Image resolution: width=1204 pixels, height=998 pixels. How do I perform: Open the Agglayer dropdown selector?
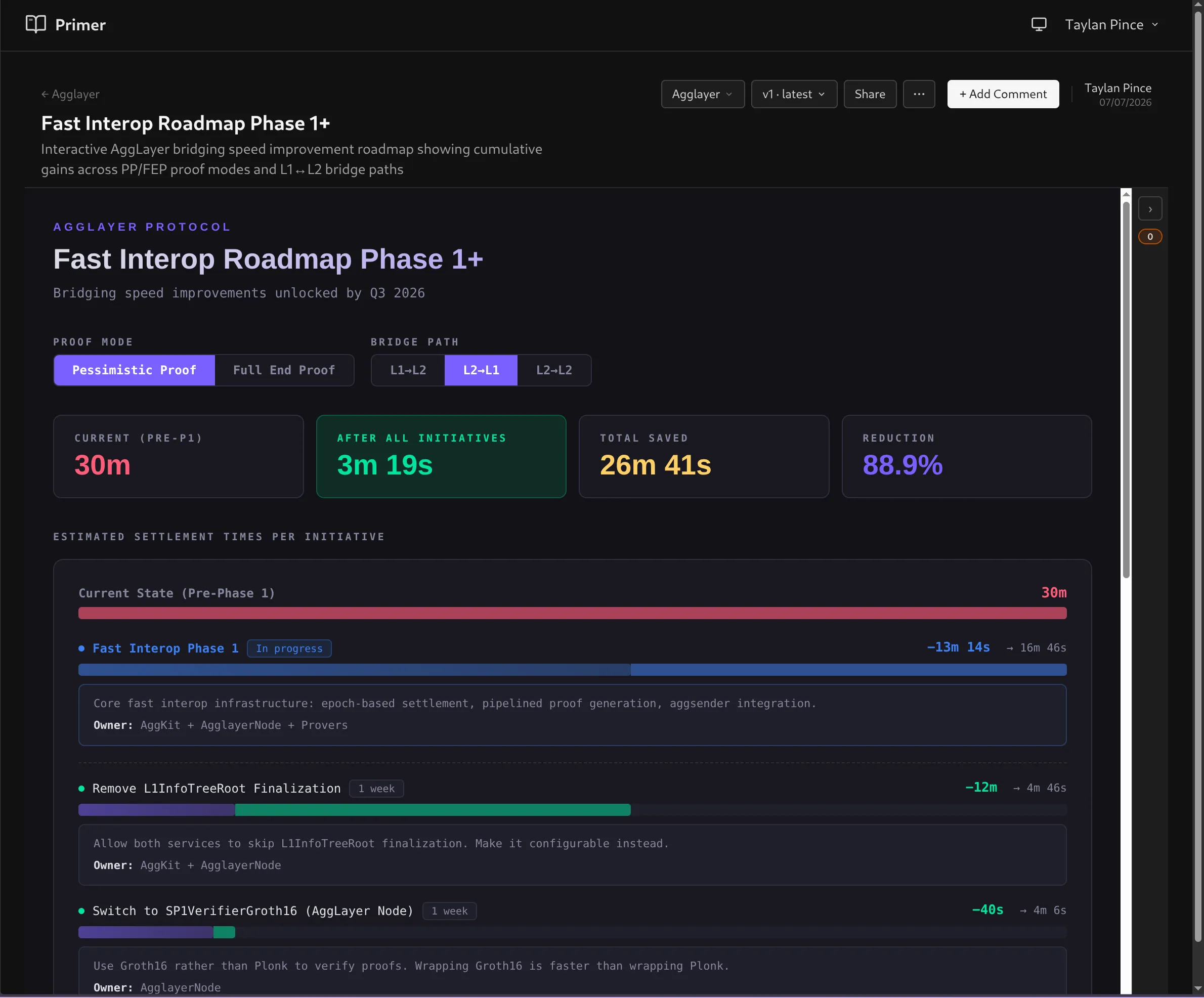pyautogui.click(x=703, y=94)
